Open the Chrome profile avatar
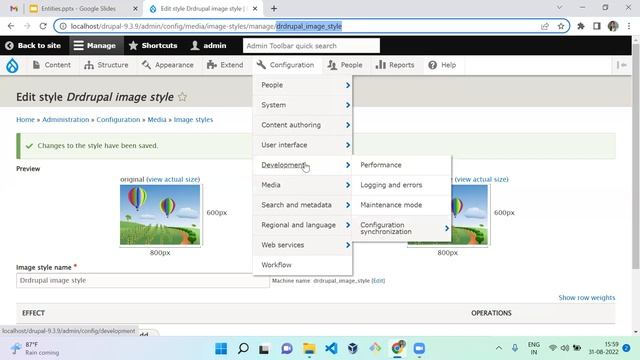Viewport: 640px width, 360px height. (x=613, y=26)
